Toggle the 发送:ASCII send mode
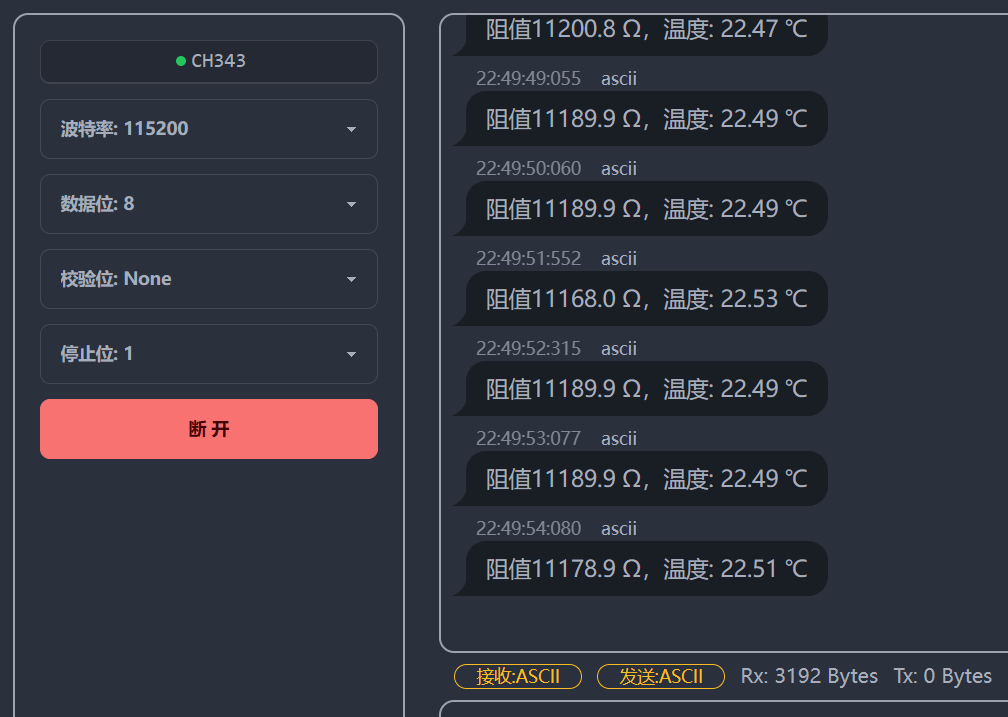 click(x=660, y=677)
